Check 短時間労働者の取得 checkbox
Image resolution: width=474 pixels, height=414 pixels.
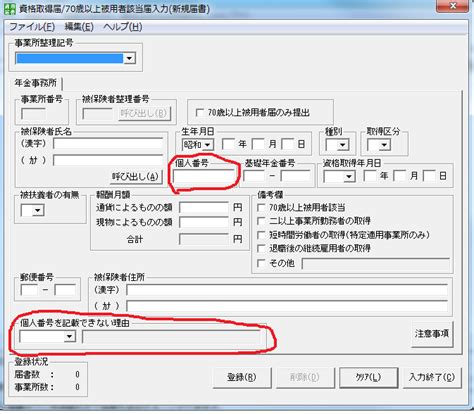point(261,235)
